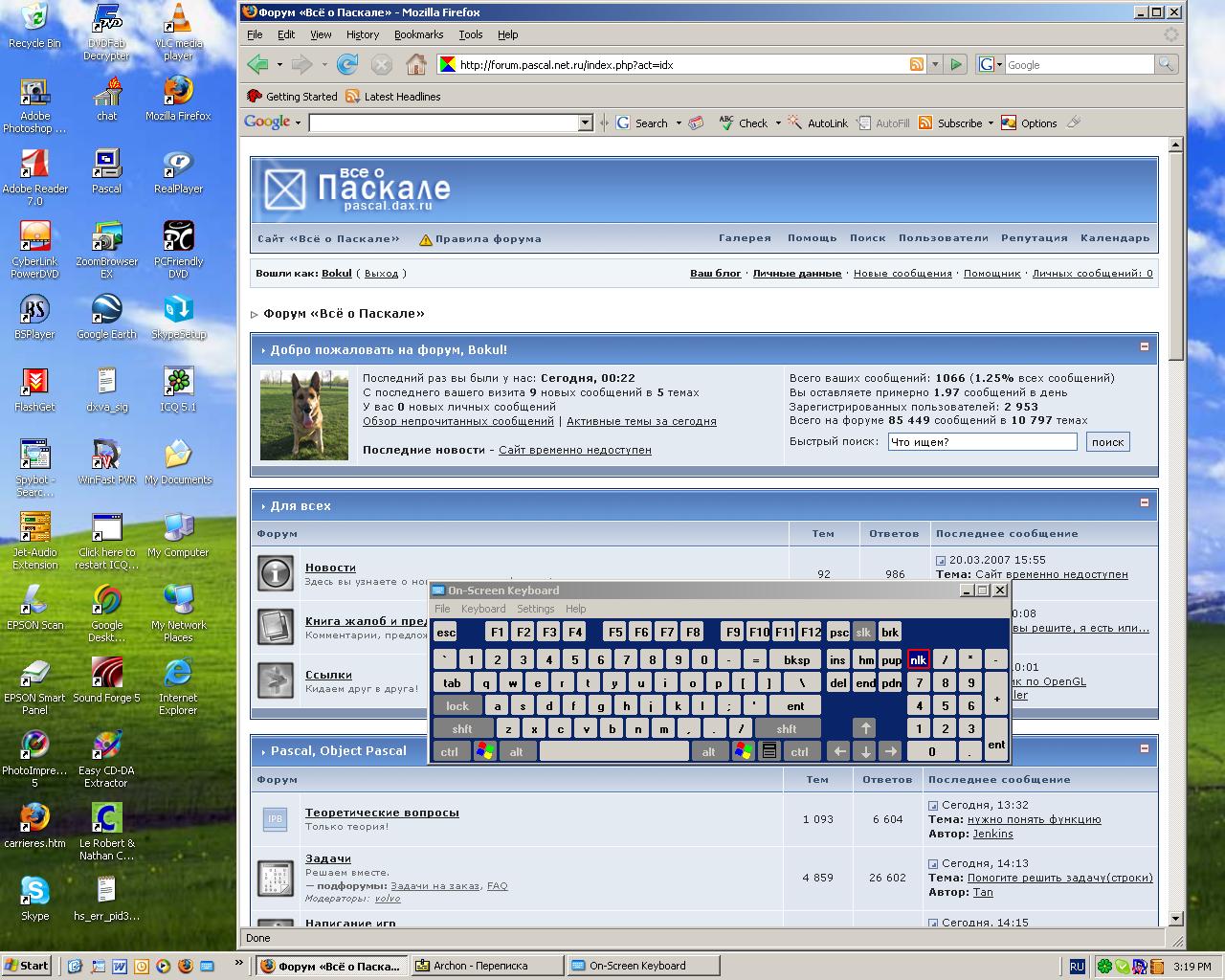Collapse the "Для всех" forum category
This screenshot has width=1225, height=980.
coord(1144,503)
